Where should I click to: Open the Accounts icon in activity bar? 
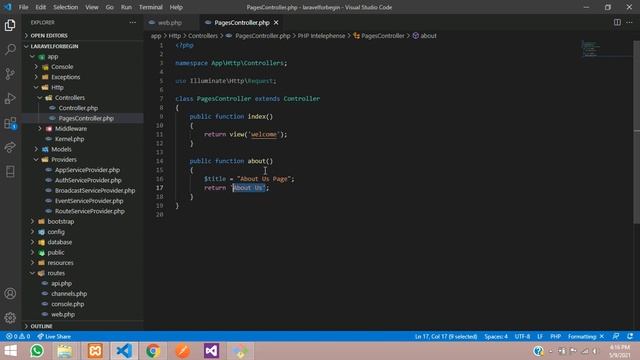10,293
